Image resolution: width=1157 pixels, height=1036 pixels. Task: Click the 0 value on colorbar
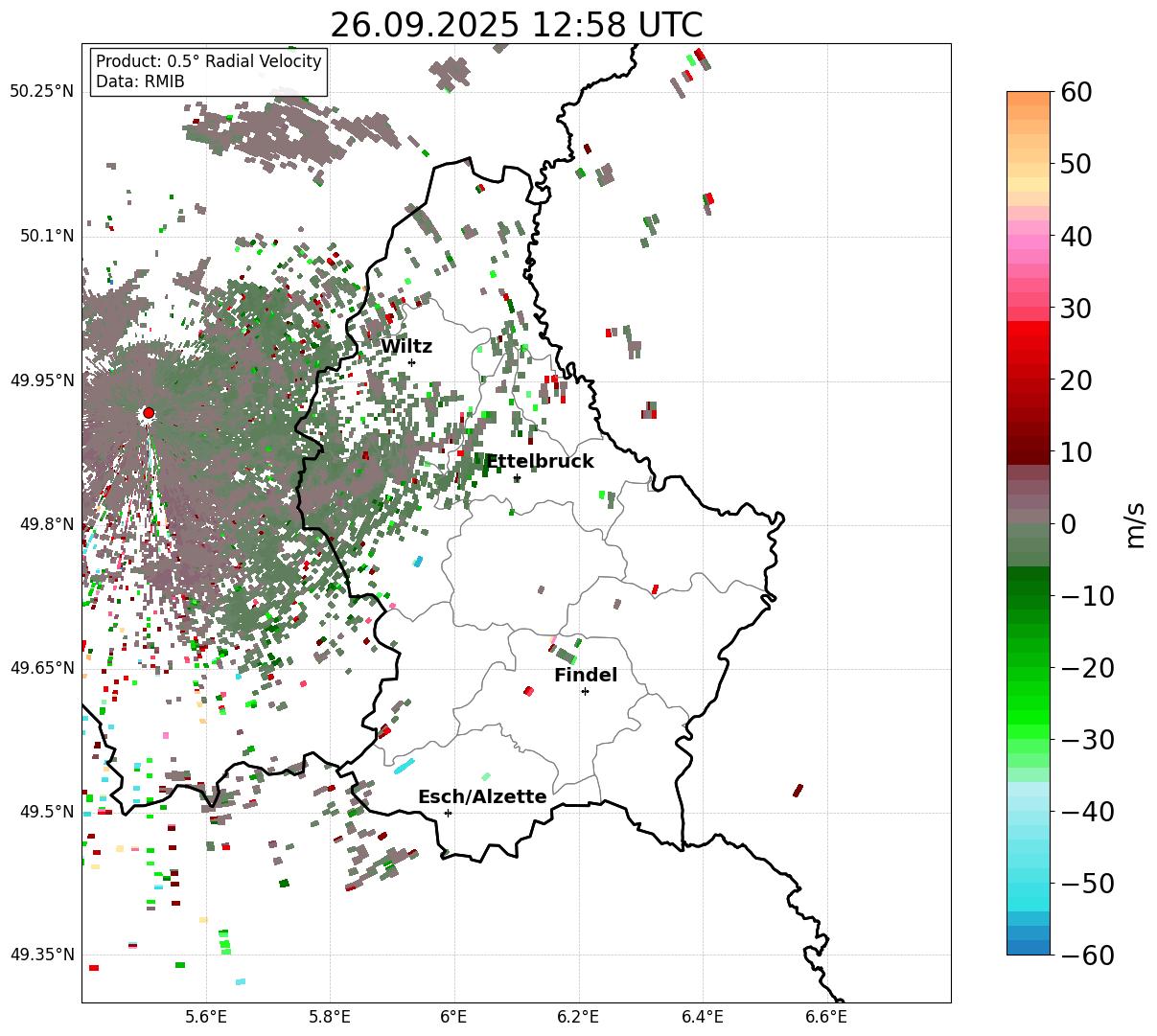click(1069, 524)
